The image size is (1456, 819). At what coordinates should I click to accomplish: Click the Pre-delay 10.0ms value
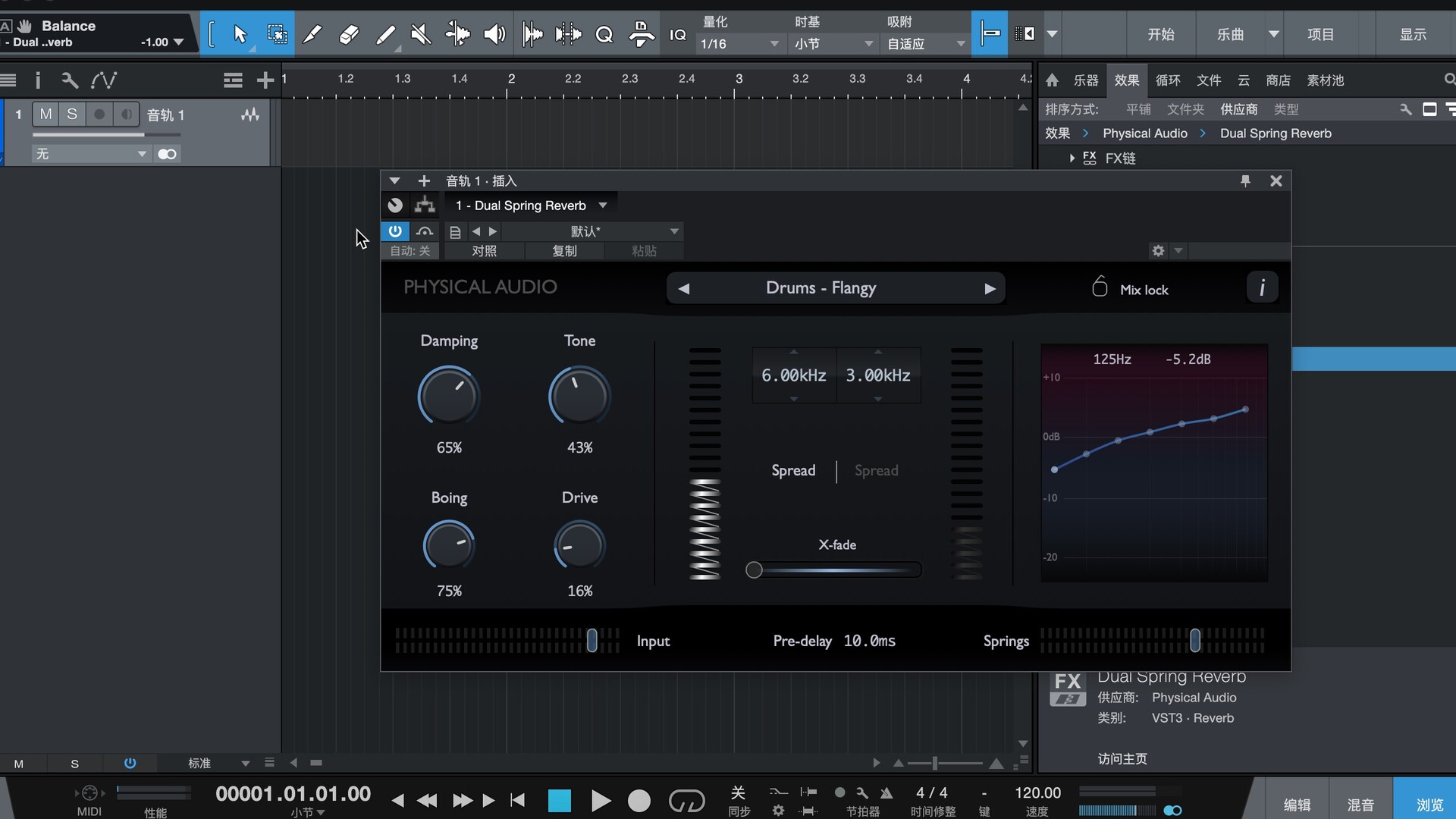tap(869, 641)
